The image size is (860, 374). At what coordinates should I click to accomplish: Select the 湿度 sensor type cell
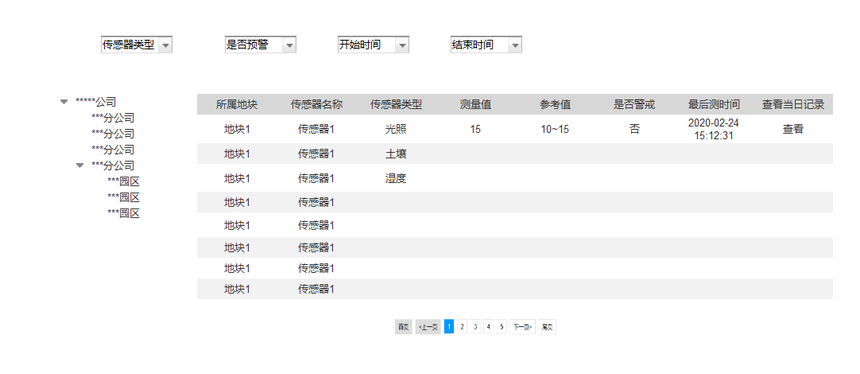[396, 178]
